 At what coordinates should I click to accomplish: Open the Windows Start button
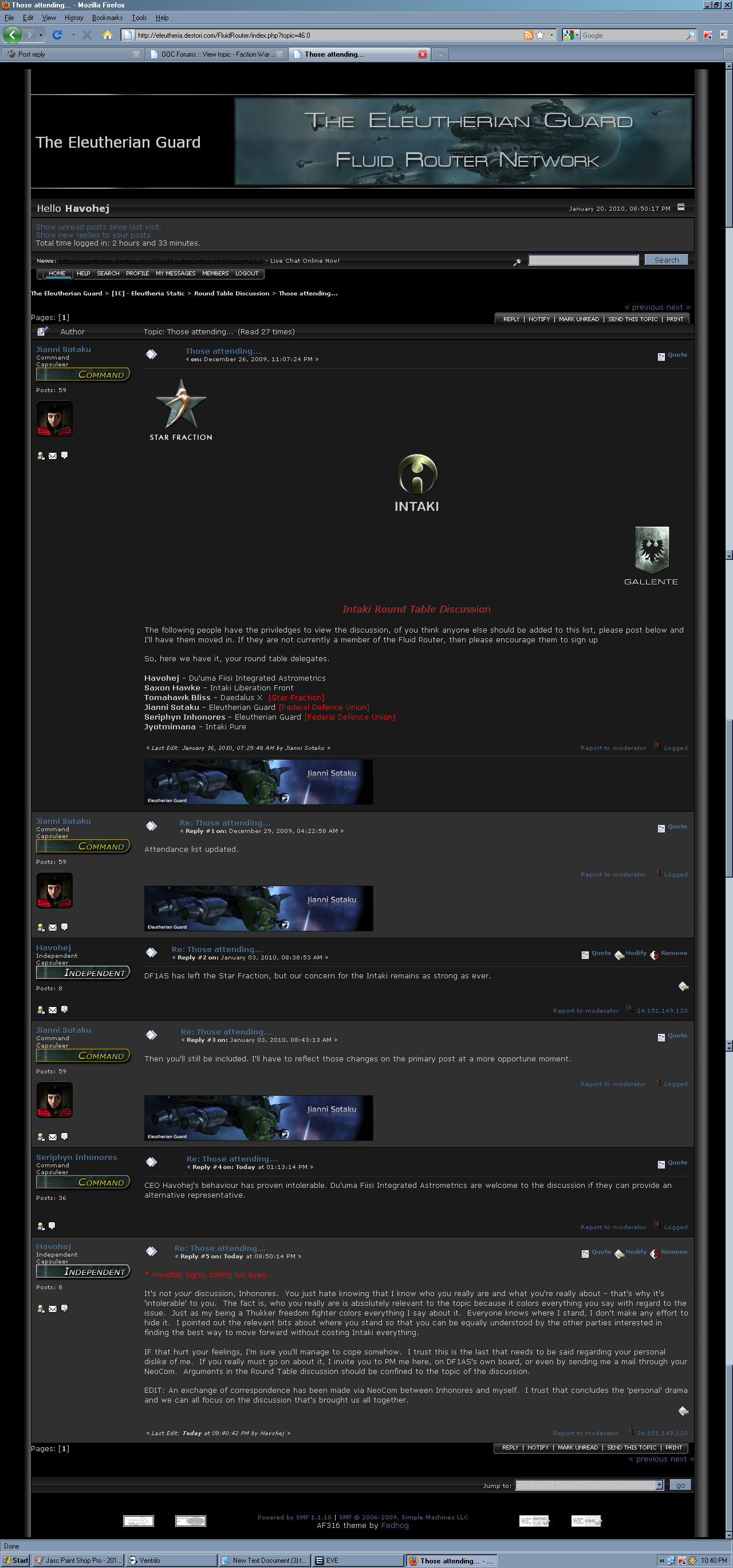(15, 1560)
